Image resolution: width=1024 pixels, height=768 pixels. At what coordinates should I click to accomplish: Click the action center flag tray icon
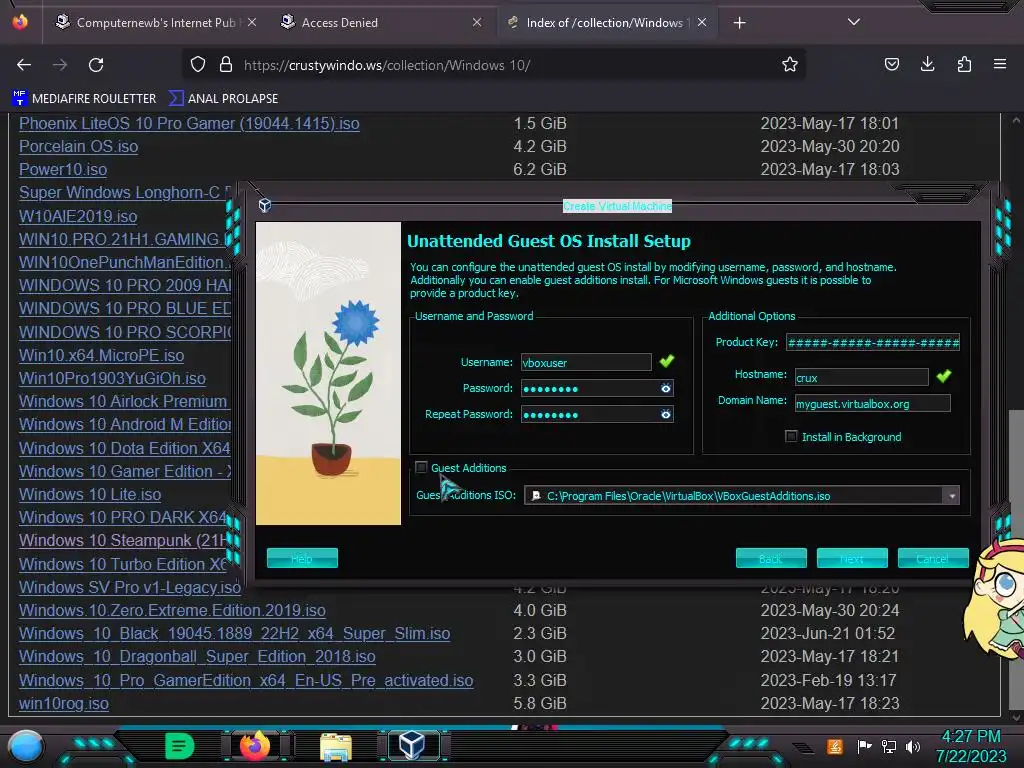click(864, 746)
